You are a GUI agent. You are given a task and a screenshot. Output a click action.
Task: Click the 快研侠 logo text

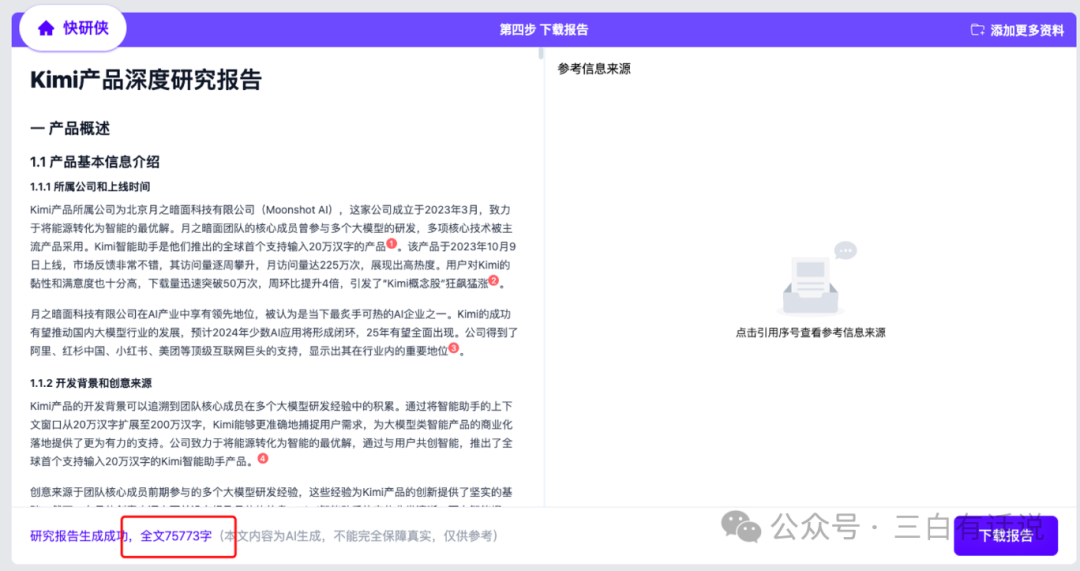[85, 28]
